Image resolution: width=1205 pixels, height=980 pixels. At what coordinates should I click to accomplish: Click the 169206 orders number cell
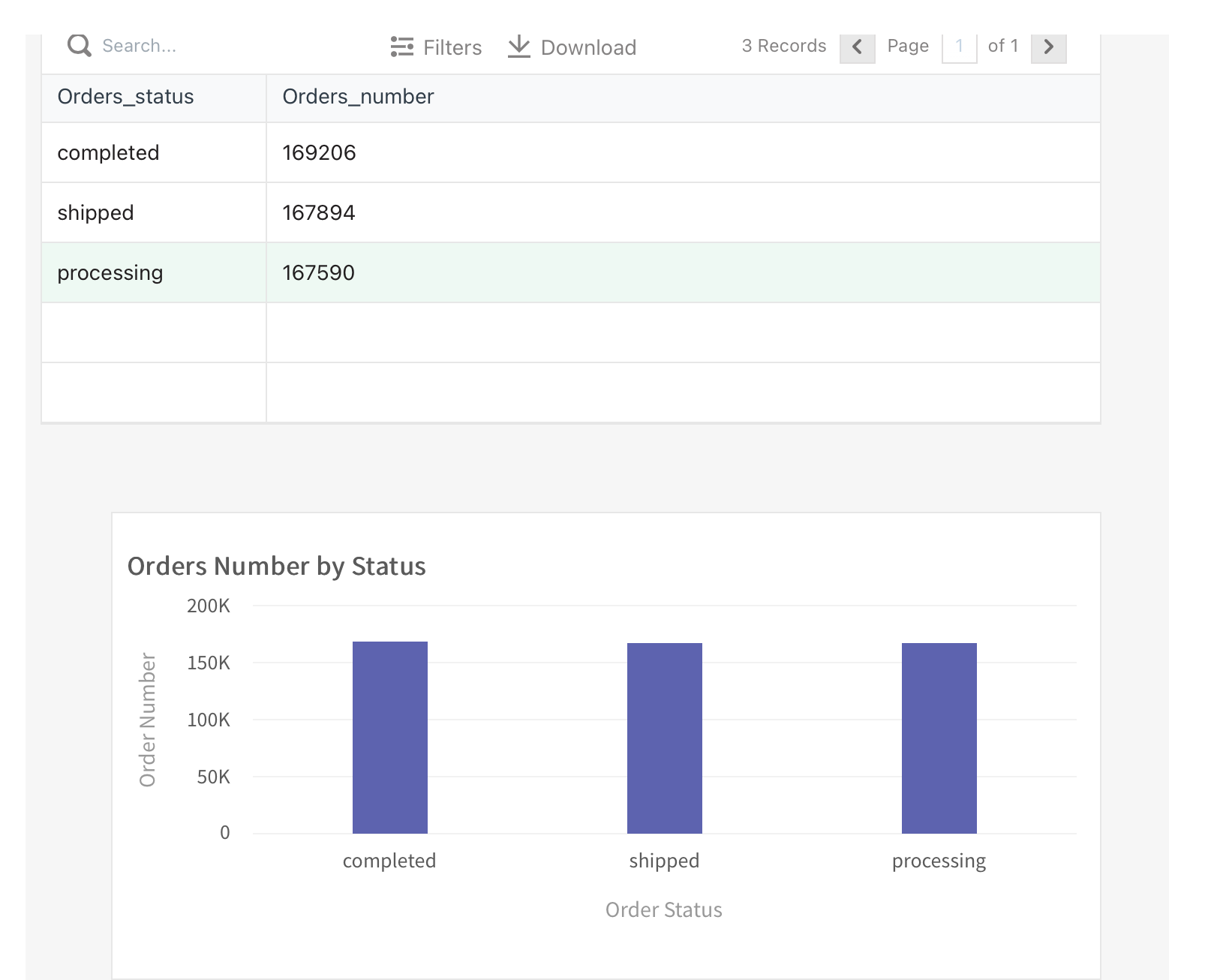click(319, 153)
